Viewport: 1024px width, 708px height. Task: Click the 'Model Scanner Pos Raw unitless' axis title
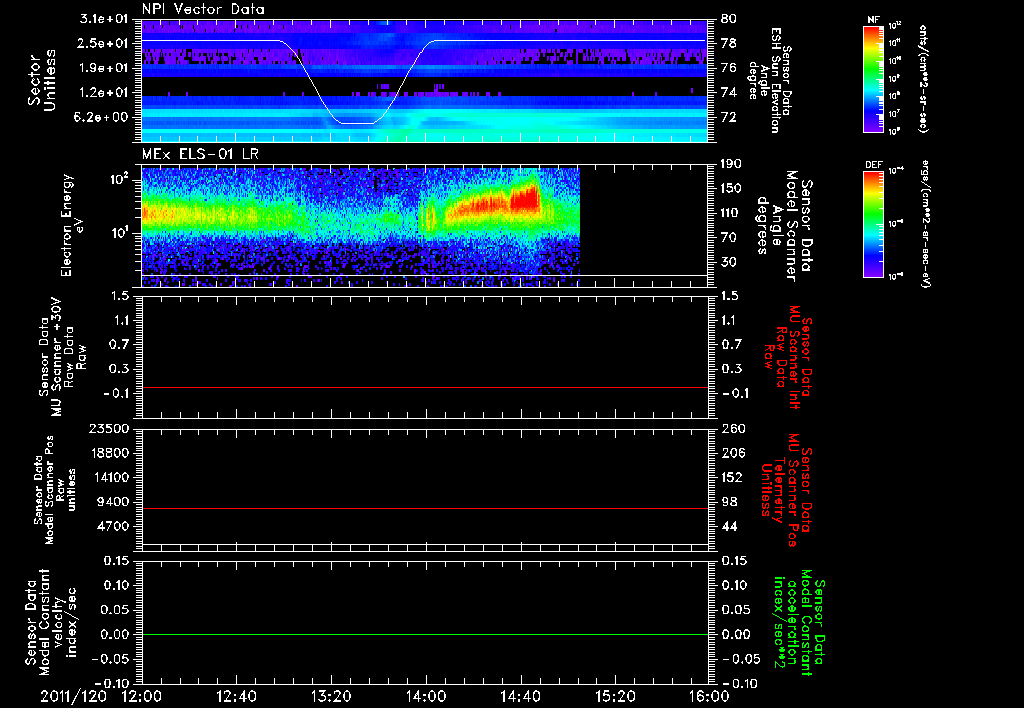55,490
